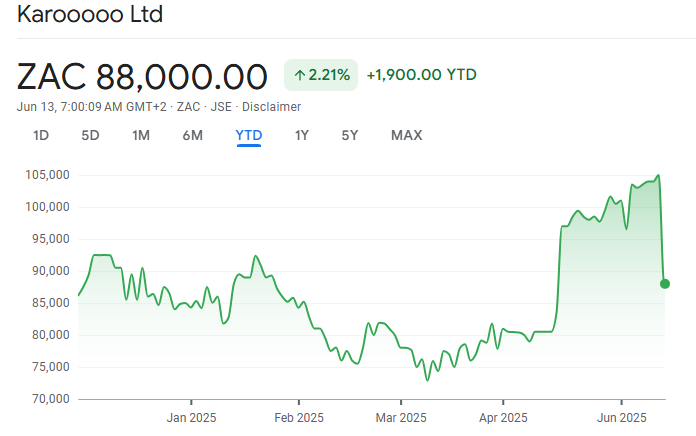Show the MAX history range
The image size is (696, 436).
point(407,135)
